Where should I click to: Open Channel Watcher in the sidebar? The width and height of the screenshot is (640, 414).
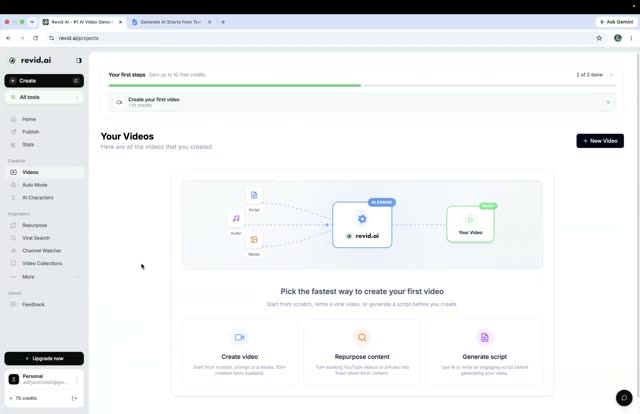click(x=42, y=251)
